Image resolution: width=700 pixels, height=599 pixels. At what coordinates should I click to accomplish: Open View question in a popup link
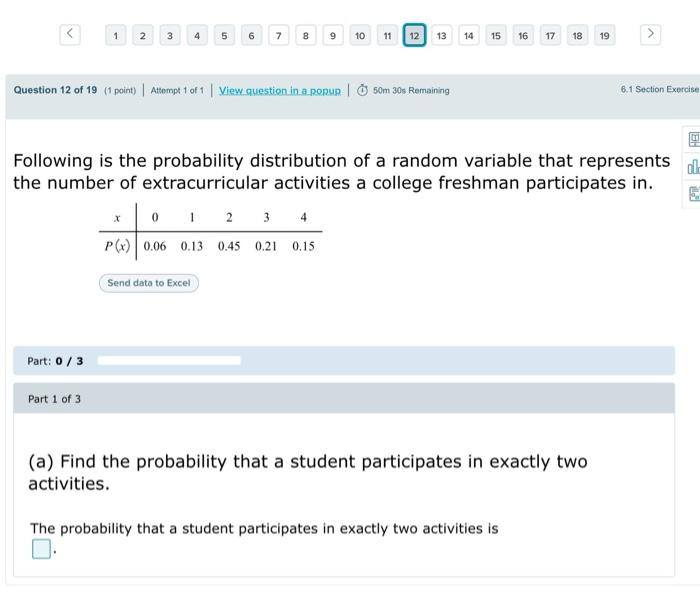tap(279, 91)
